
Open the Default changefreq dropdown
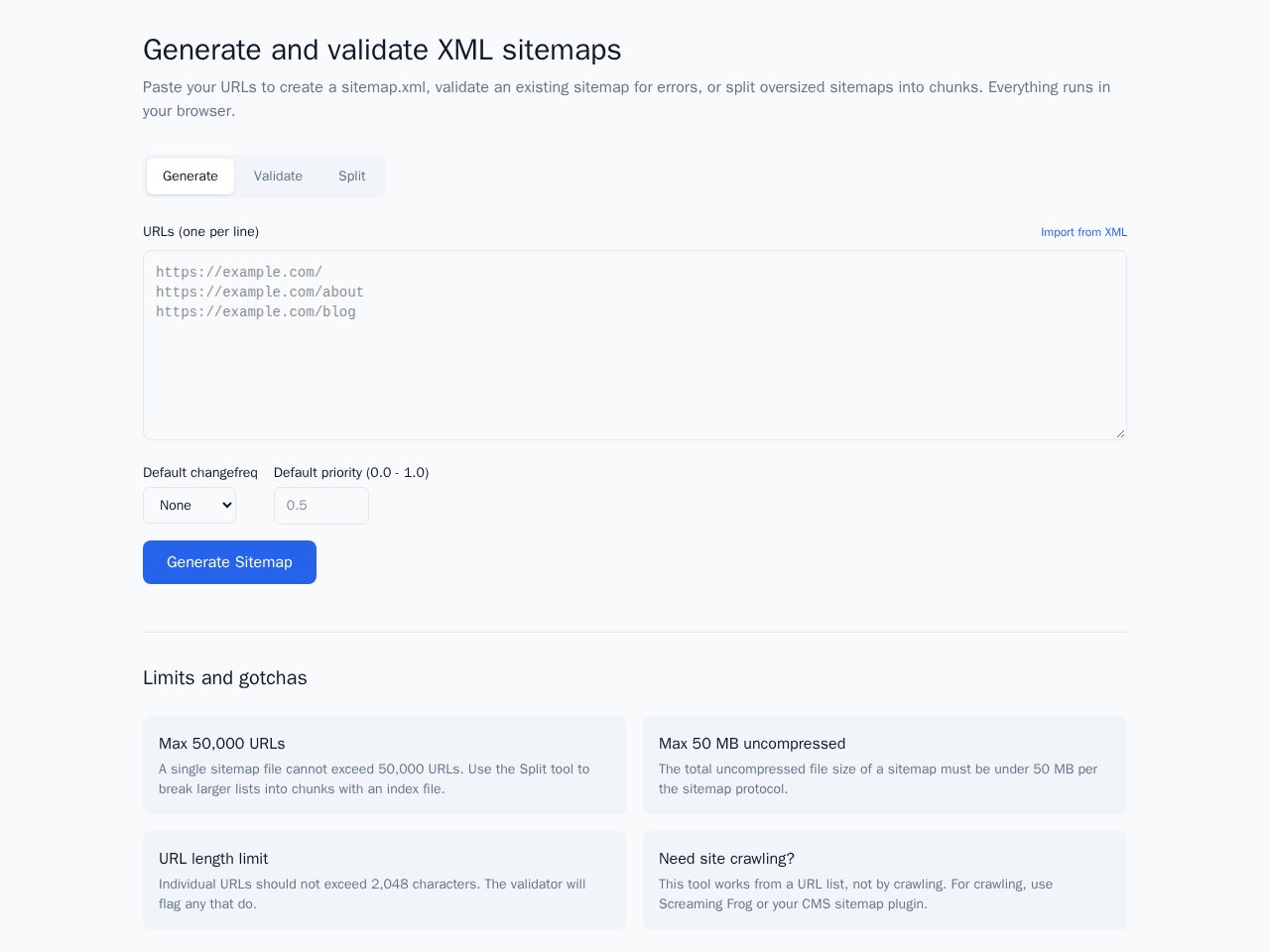click(190, 506)
